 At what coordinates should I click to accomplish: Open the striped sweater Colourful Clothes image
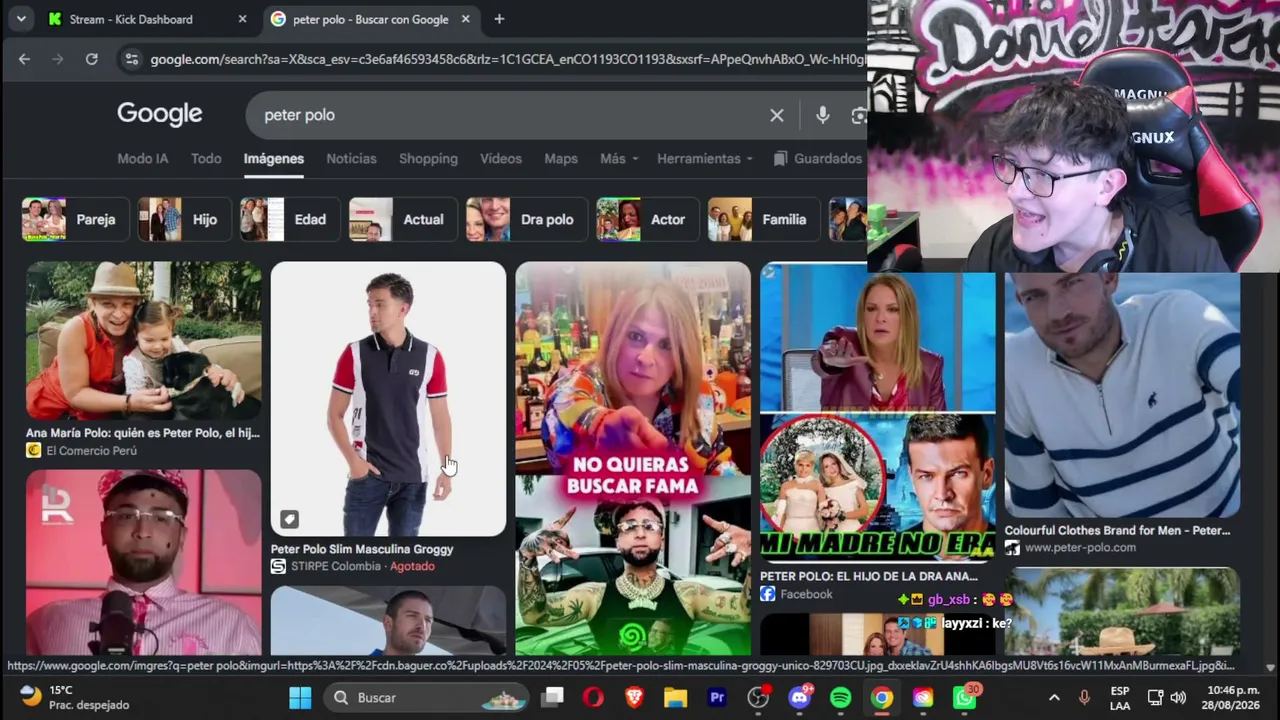click(1122, 394)
